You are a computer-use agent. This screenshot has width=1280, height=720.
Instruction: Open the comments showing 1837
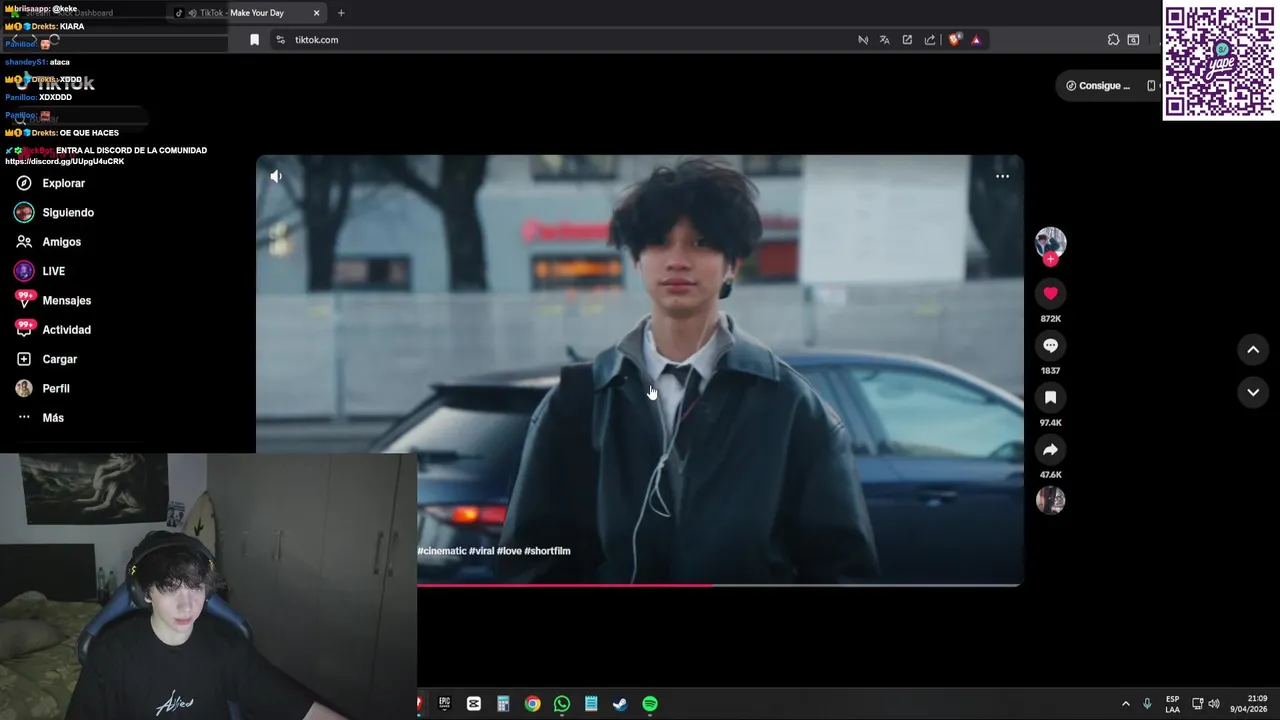(1050, 345)
